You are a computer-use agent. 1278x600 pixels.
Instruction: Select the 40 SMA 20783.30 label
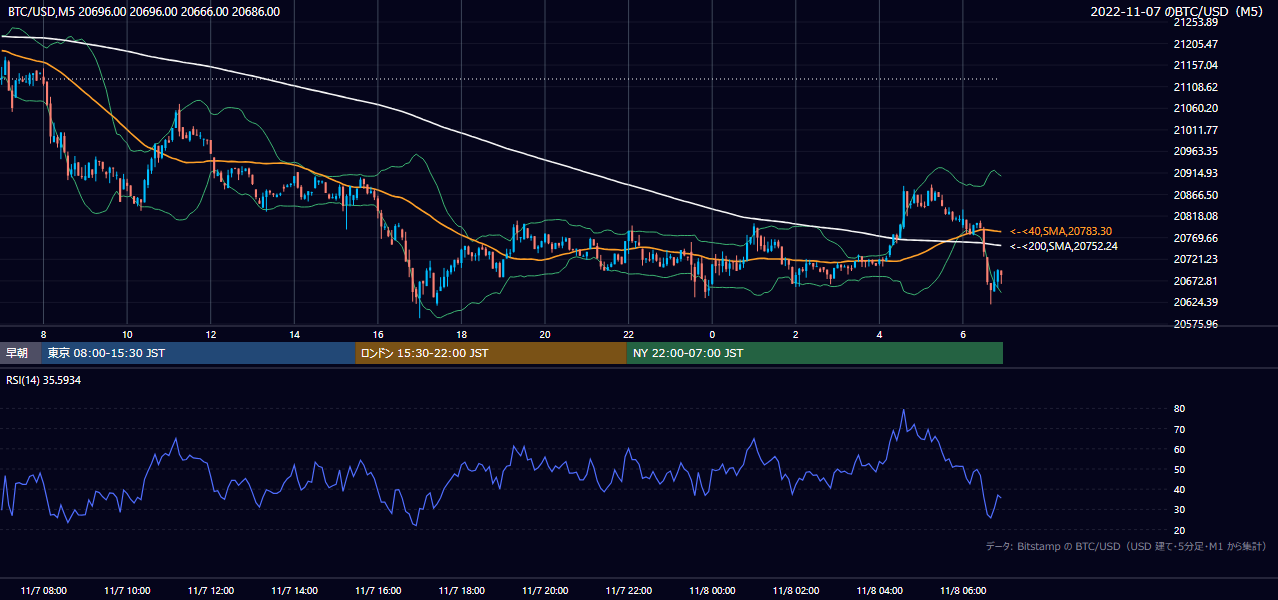[1061, 231]
